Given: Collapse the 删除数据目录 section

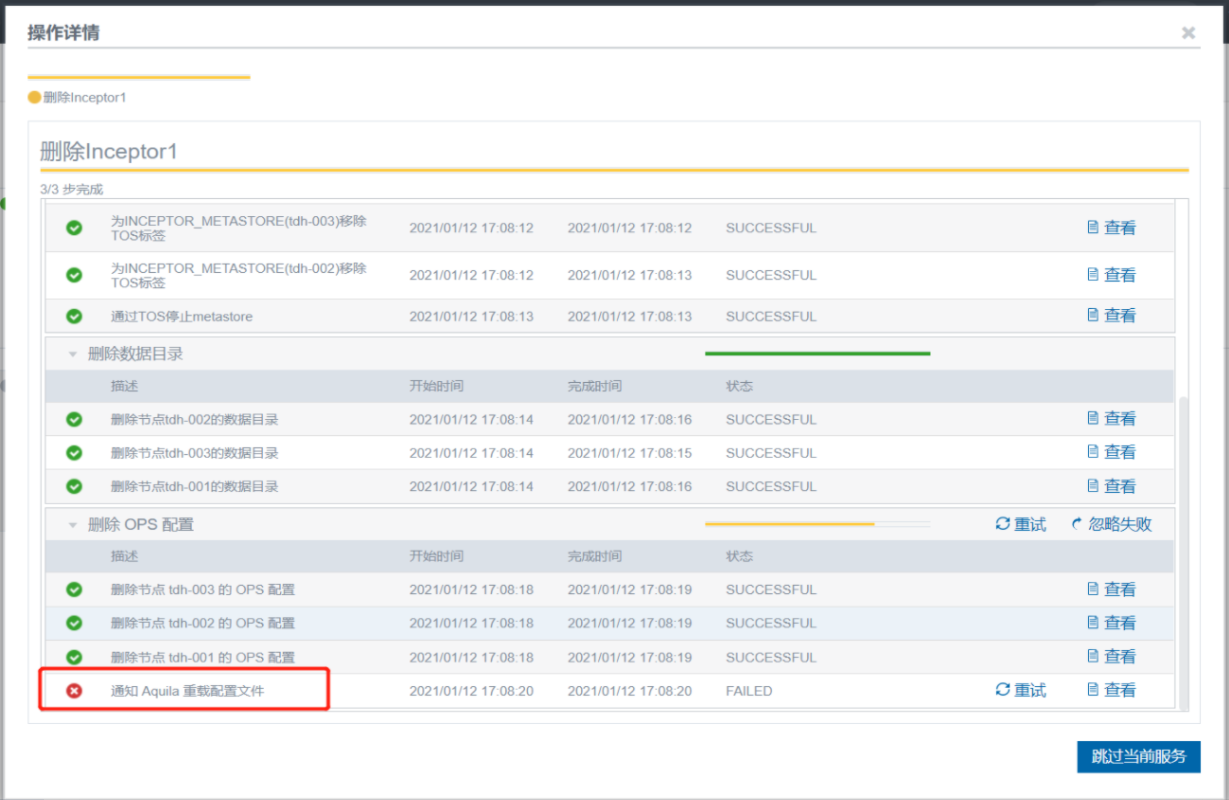Looking at the screenshot, I should coord(72,354).
